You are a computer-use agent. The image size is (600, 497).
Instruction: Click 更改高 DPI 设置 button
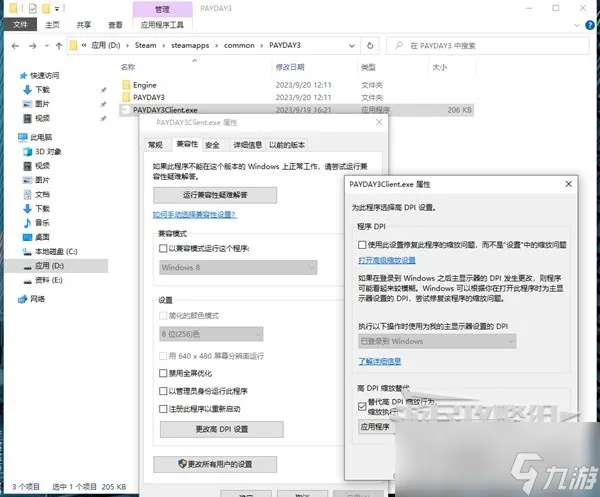[222, 429]
